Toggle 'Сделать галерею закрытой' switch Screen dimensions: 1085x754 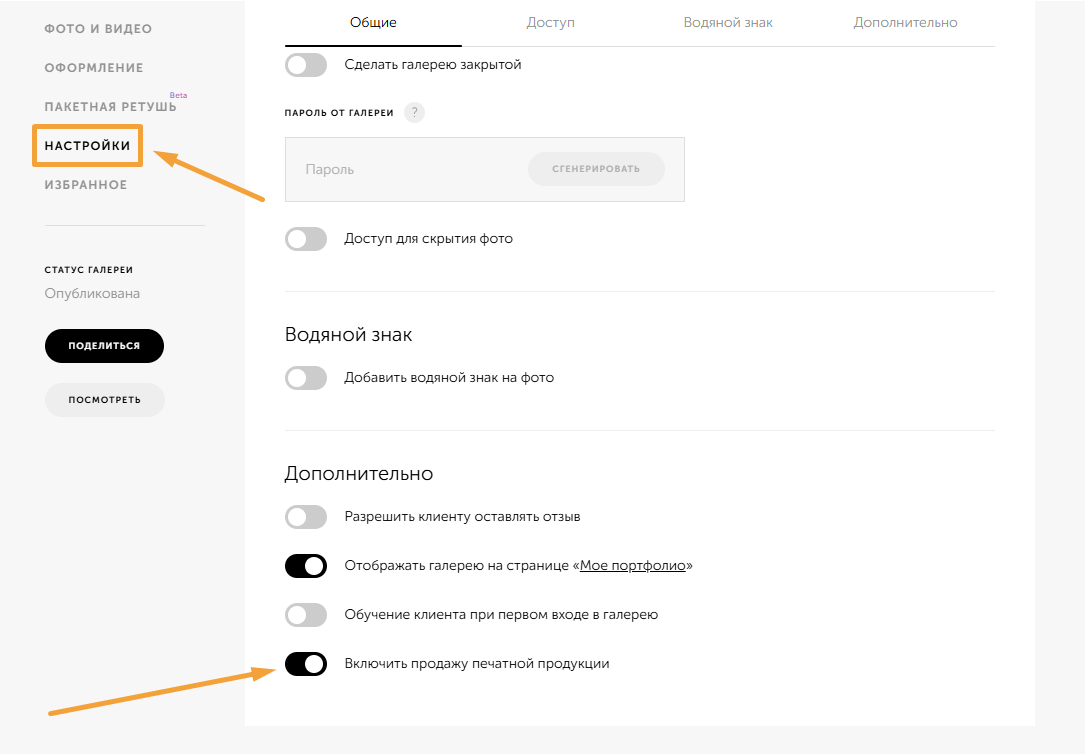(x=306, y=65)
